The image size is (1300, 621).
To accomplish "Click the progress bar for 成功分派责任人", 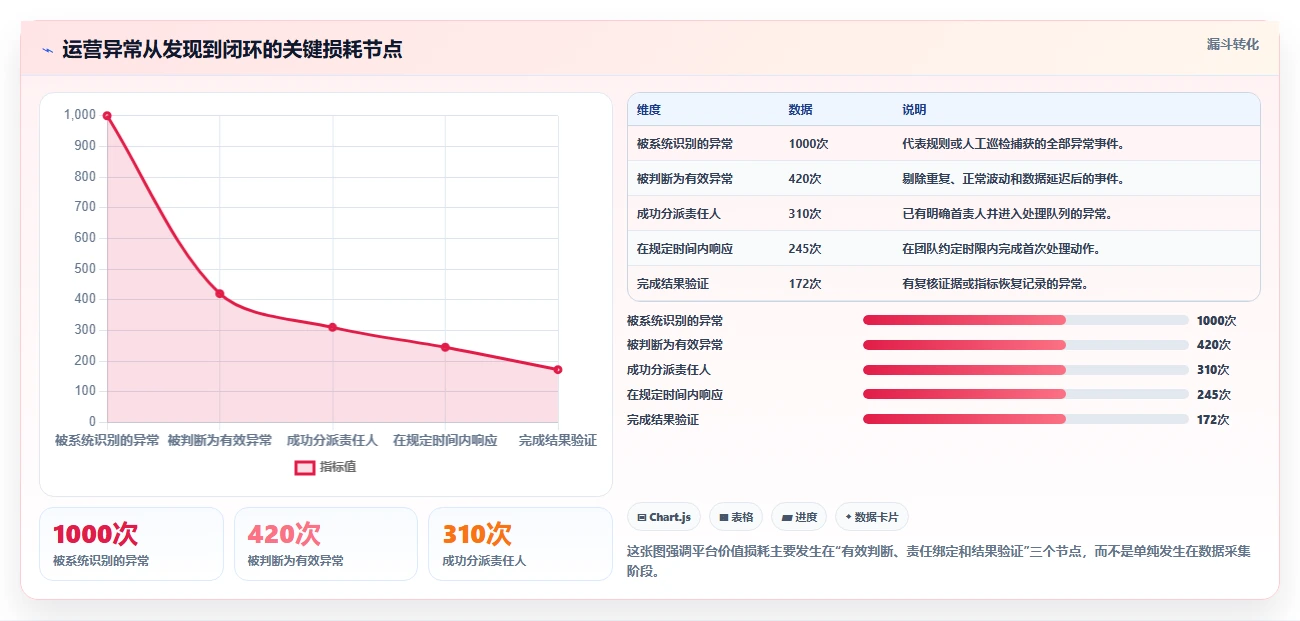I will coord(1026,370).
